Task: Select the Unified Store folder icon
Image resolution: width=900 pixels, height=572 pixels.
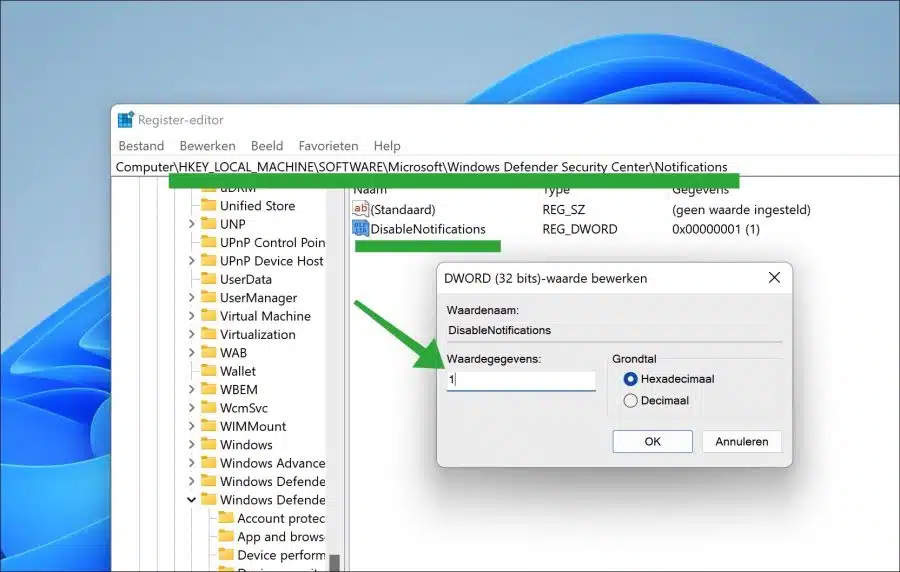Action: pyautogui.click(x=209, y=205)
